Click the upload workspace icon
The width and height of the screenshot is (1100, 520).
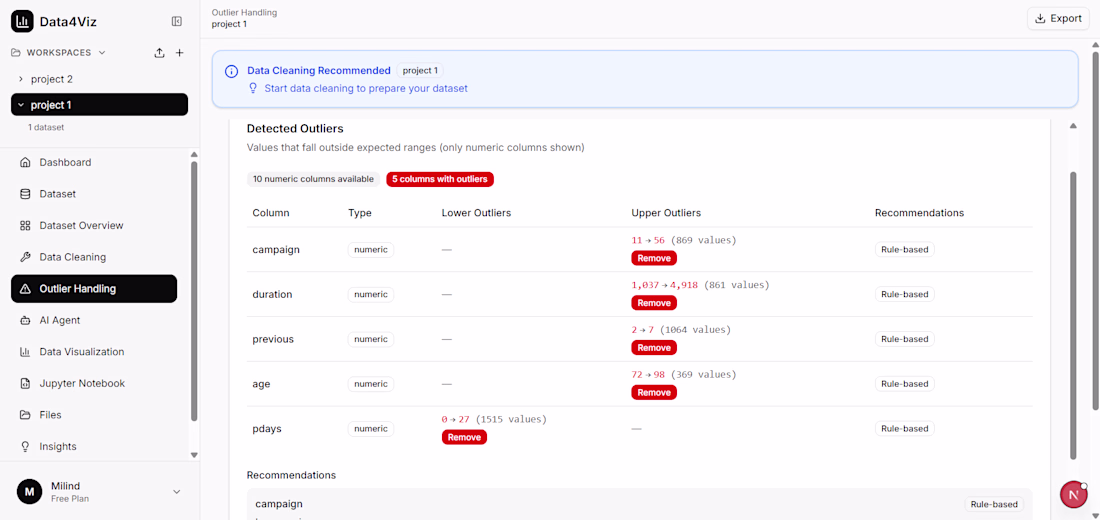tap(159, 53)
